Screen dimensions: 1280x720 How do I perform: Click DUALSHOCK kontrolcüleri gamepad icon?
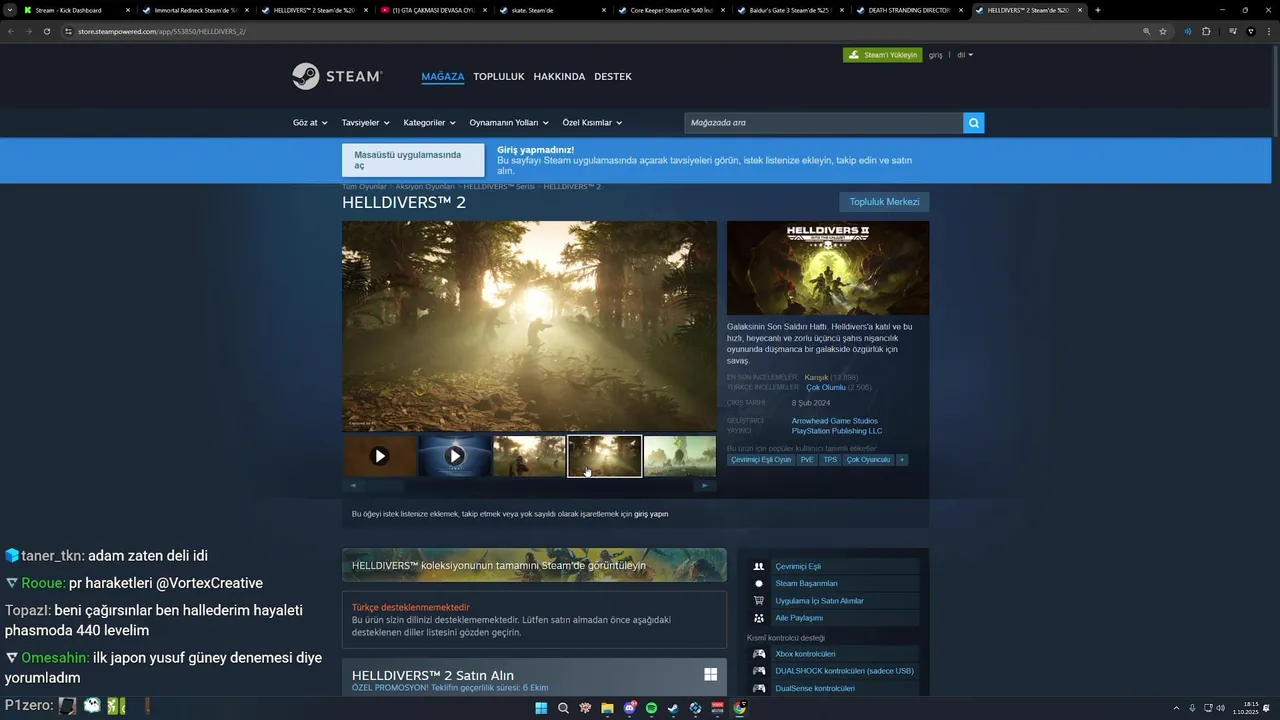click(x=759, y=671)
